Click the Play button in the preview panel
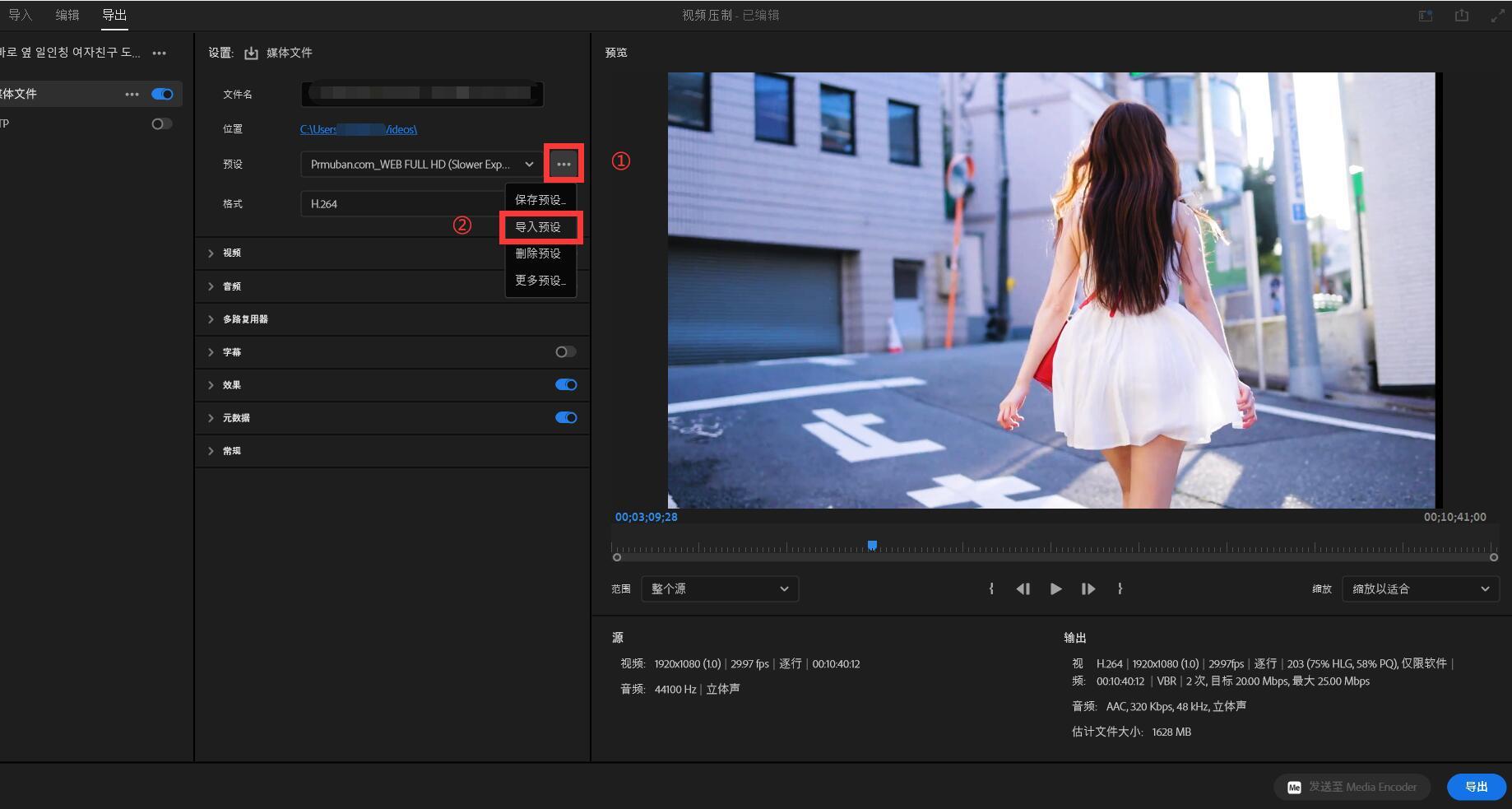The width and height of the screenshot is (1512, 809). click(1055, 588)
